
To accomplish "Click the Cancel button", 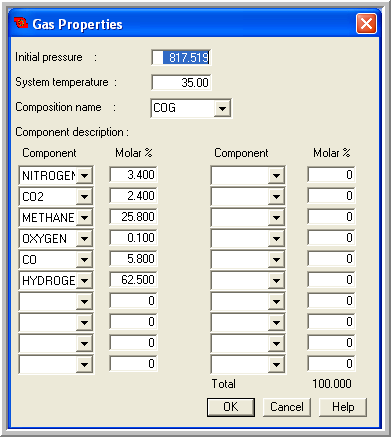I will tap(287, 407).
